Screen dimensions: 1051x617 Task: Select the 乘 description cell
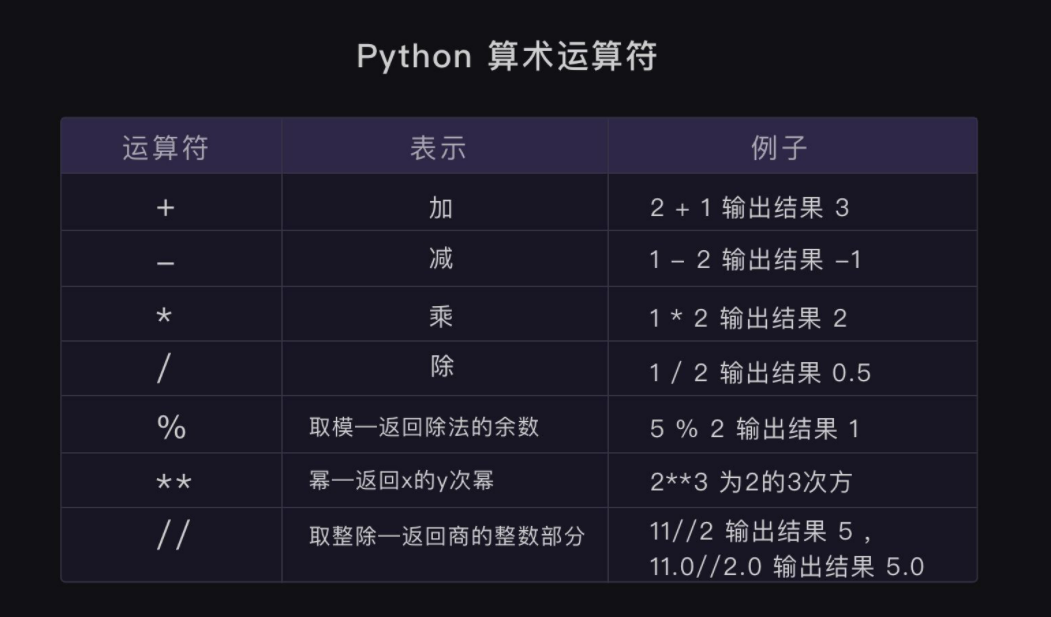(441, 316)
